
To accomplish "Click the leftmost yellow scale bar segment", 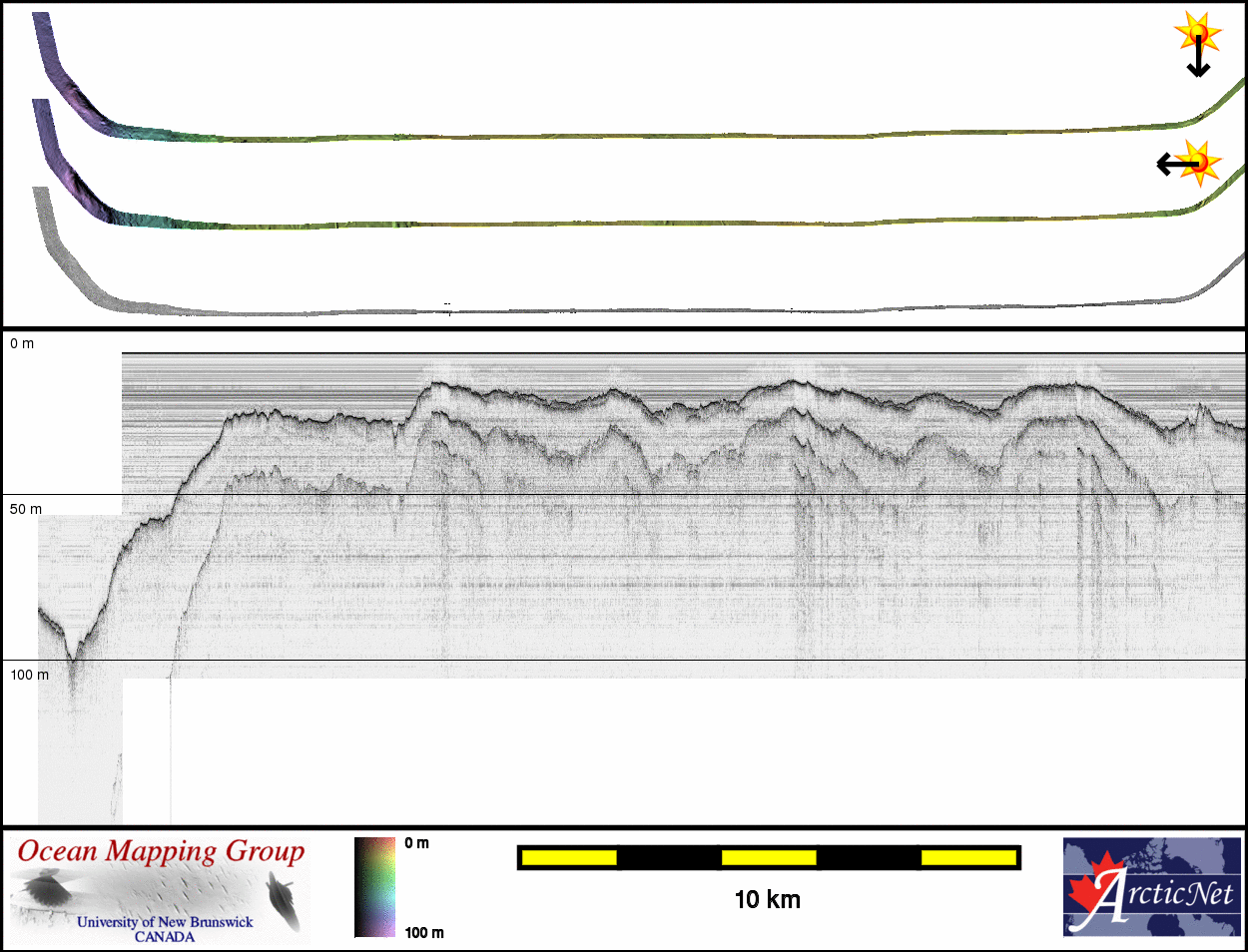I will point(569,857).
